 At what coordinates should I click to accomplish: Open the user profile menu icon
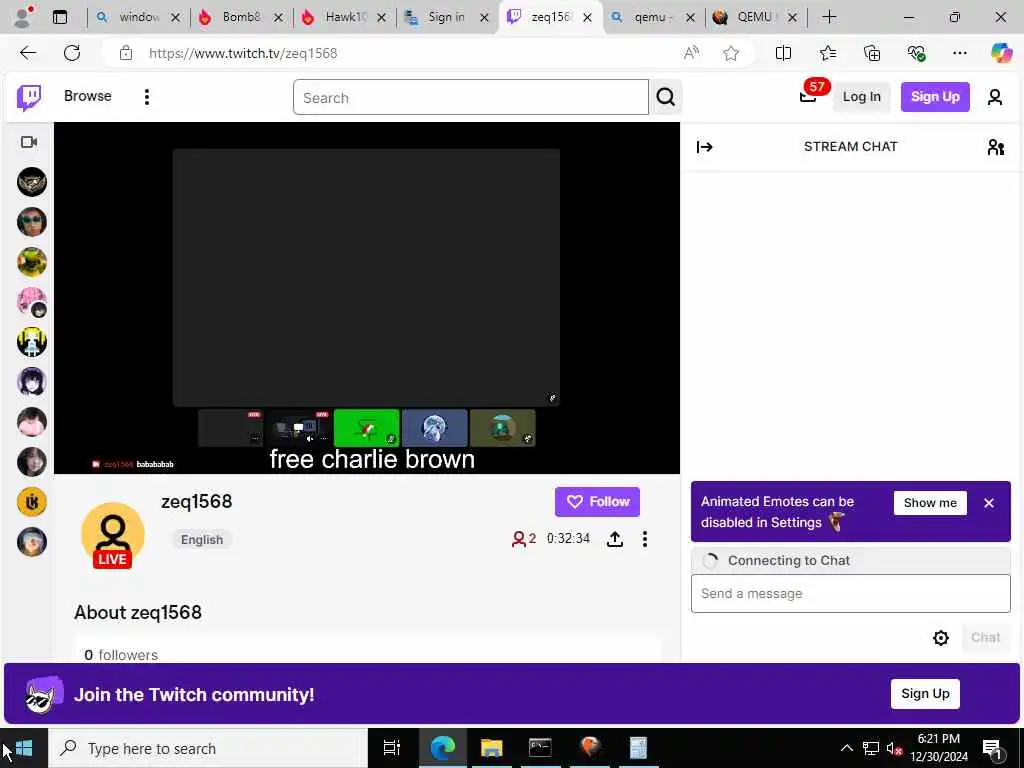click(995, 97)
